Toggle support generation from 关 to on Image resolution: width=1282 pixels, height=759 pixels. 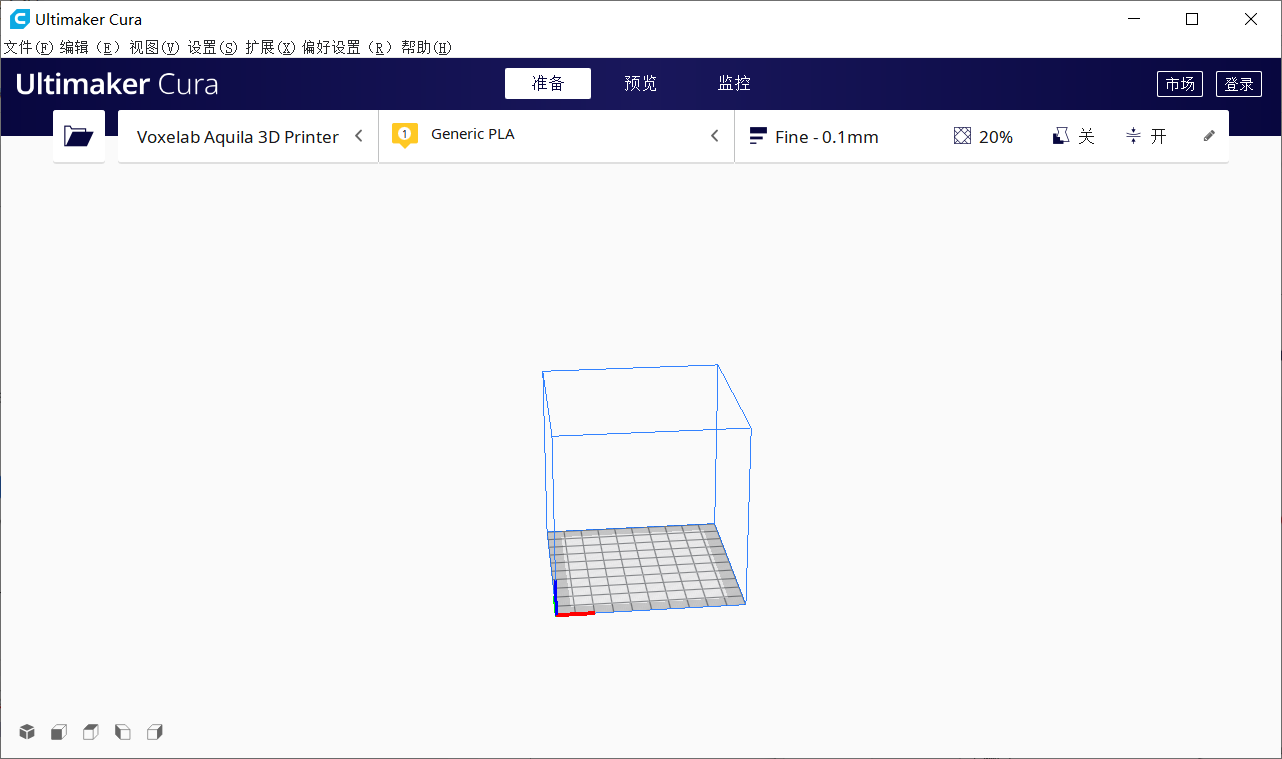tap(1073, 135)
